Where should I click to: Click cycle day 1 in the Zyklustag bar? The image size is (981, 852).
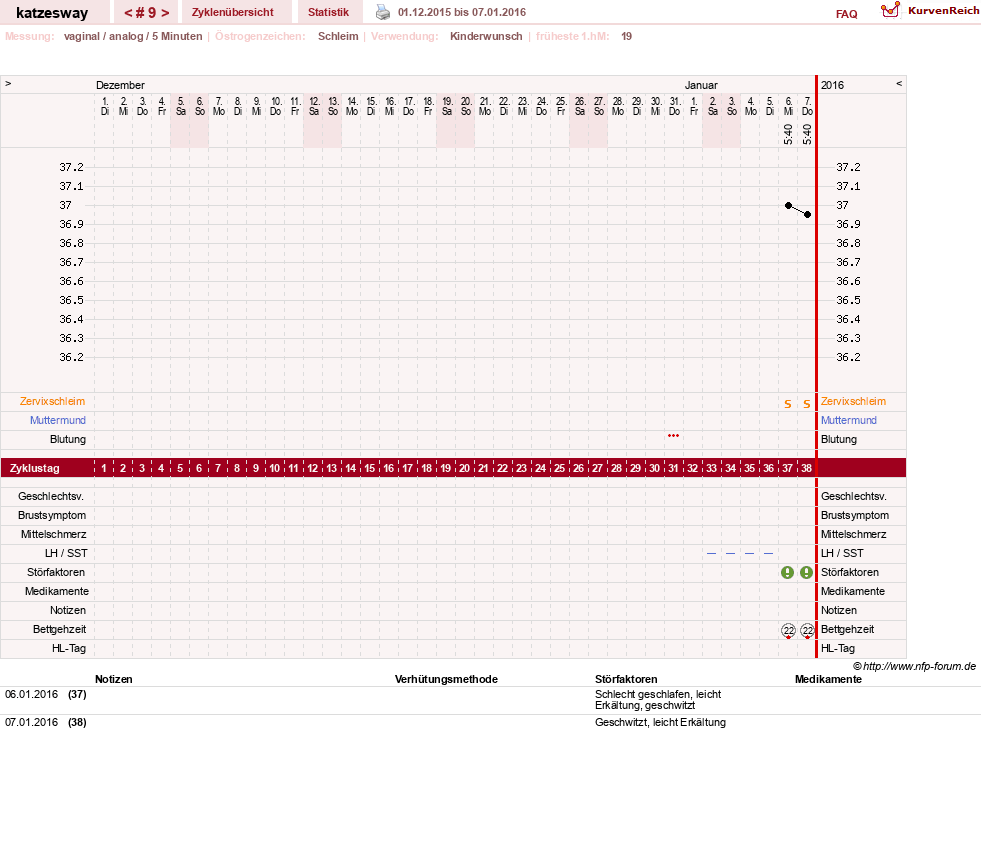click(x=104, y=468)
